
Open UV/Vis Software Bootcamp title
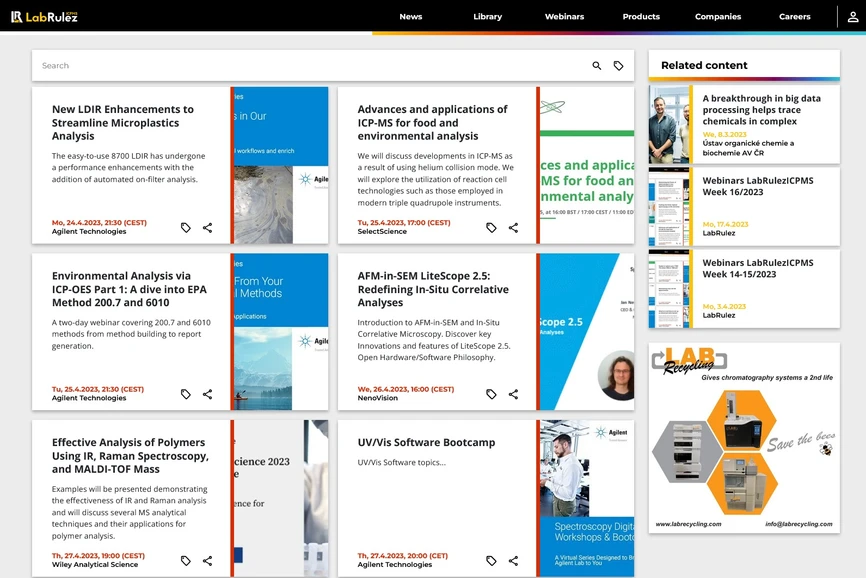pyautogui.click(x=426, y=442)
